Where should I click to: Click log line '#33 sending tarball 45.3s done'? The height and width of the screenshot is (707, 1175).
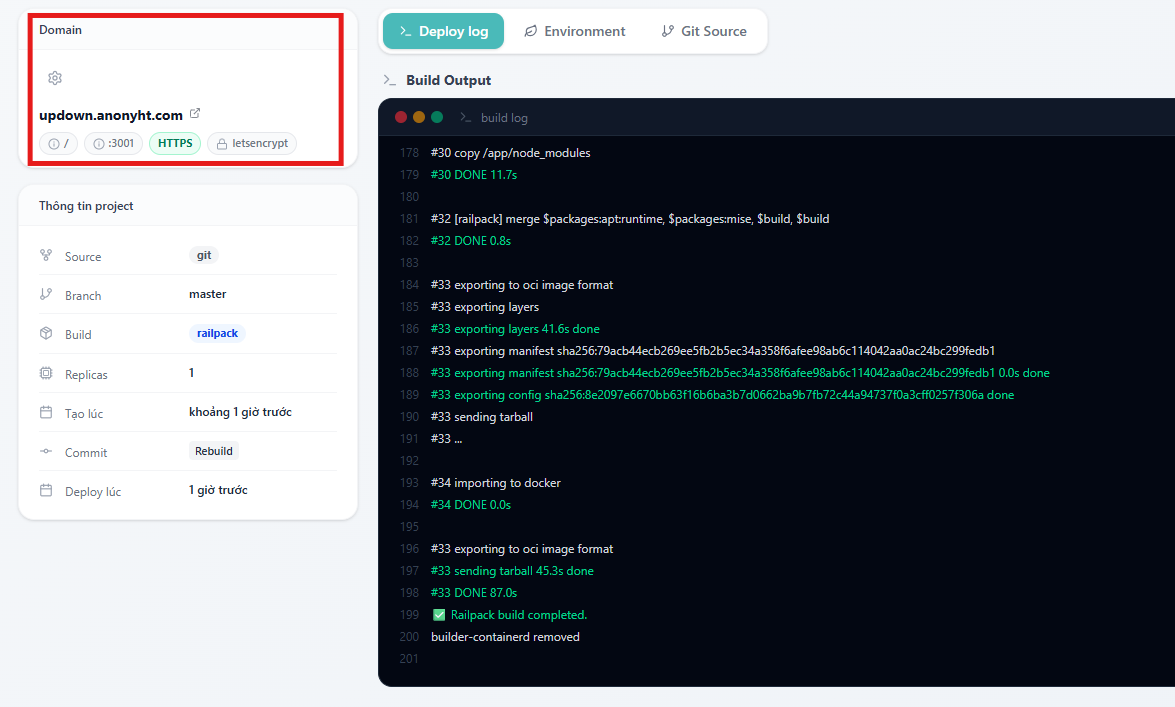click(x=512, y=571)
